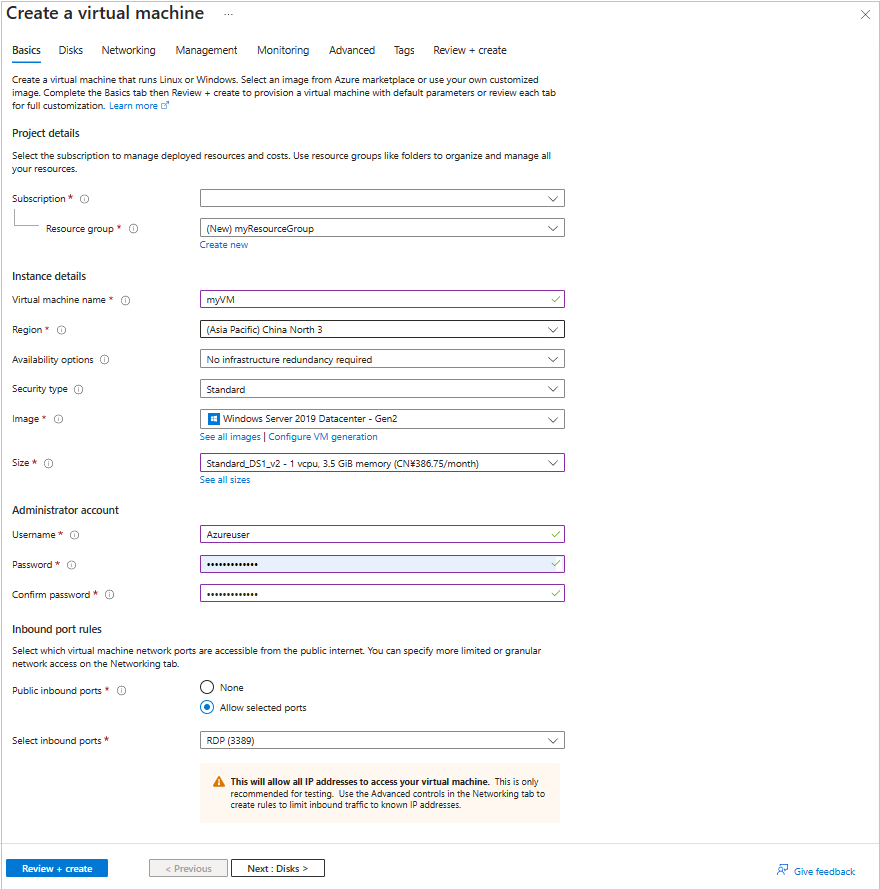Open the ellipsis menu beside the page title
The width and height of the screenshot is (880, 889).
pos(229,14)
